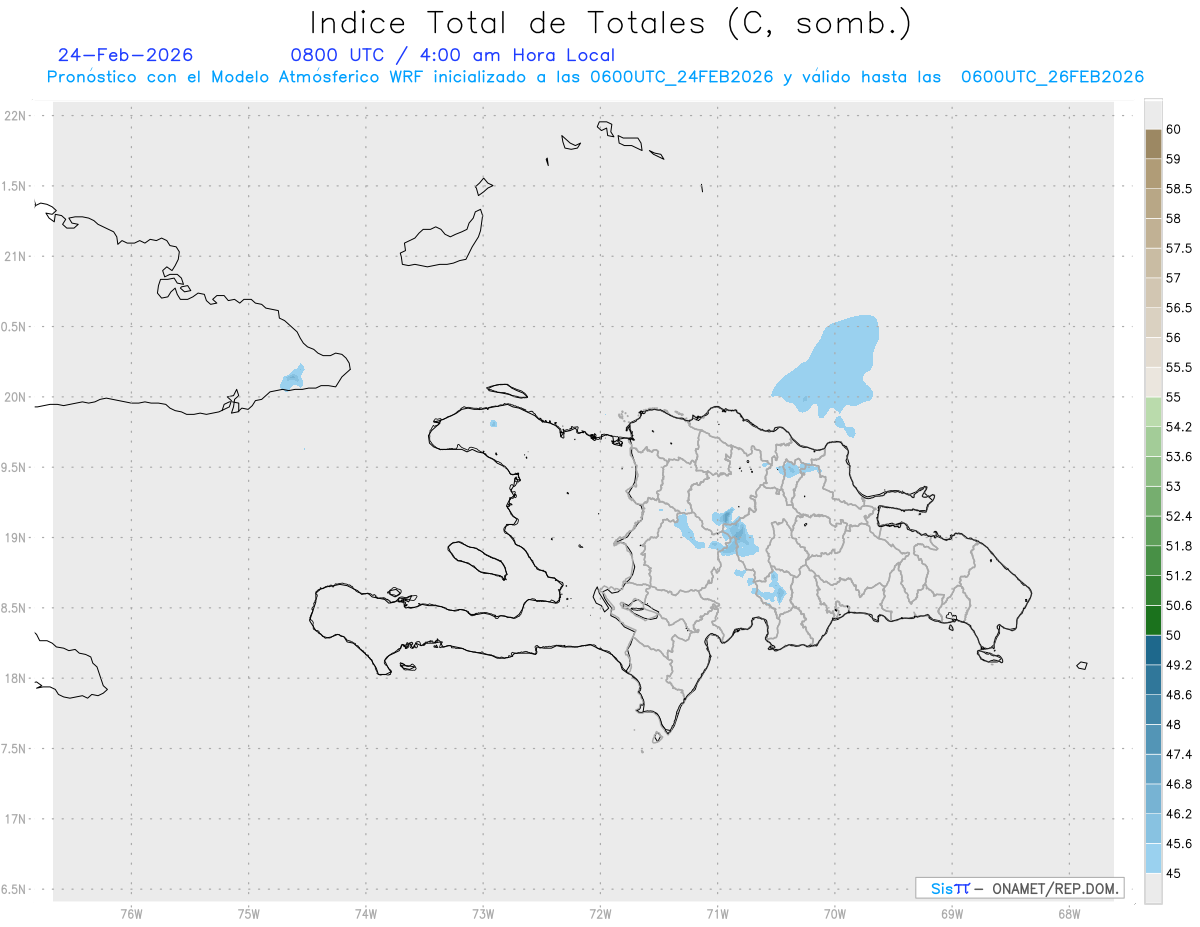
Task: Click the "53.6" colorbar value
Action: click(x=1179, y=457)
